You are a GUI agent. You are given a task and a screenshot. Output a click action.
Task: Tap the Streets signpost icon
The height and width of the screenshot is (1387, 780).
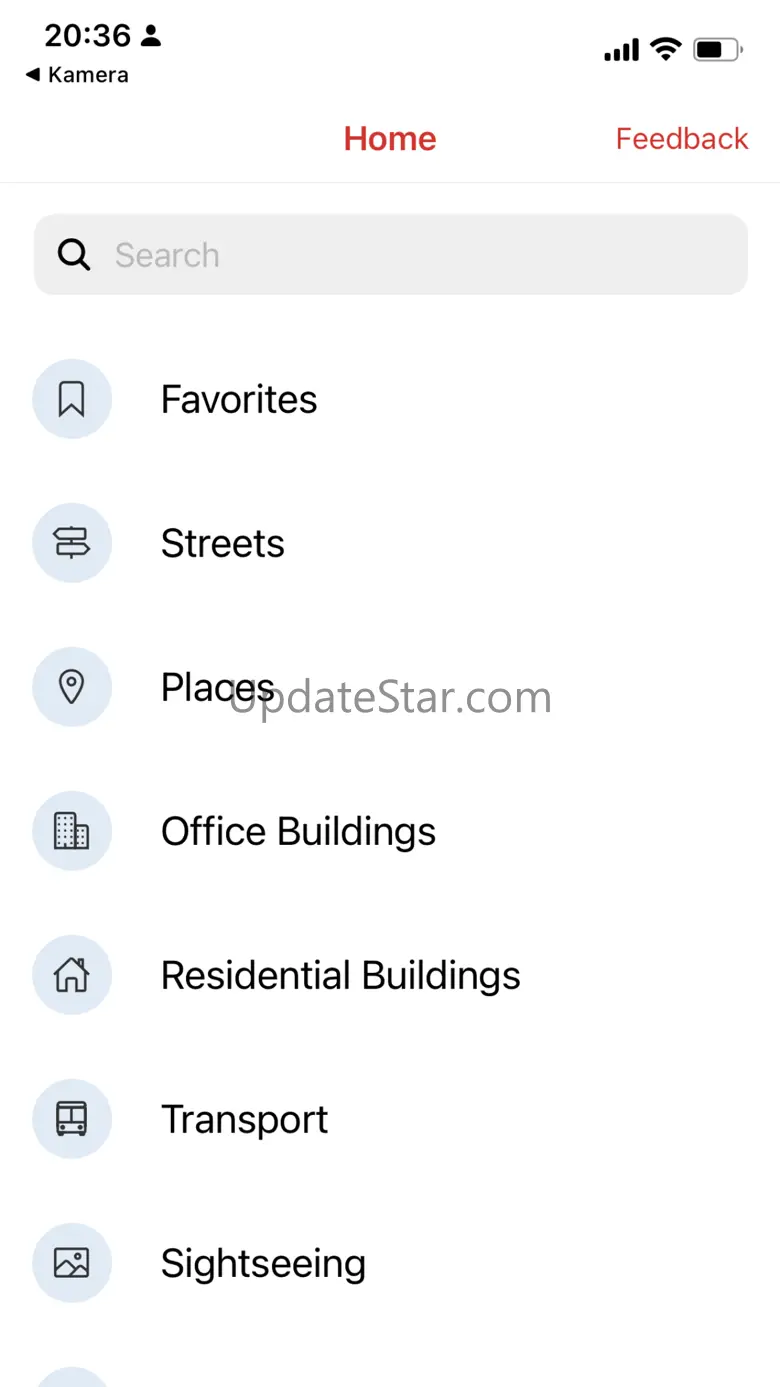(x=72, y=543)
